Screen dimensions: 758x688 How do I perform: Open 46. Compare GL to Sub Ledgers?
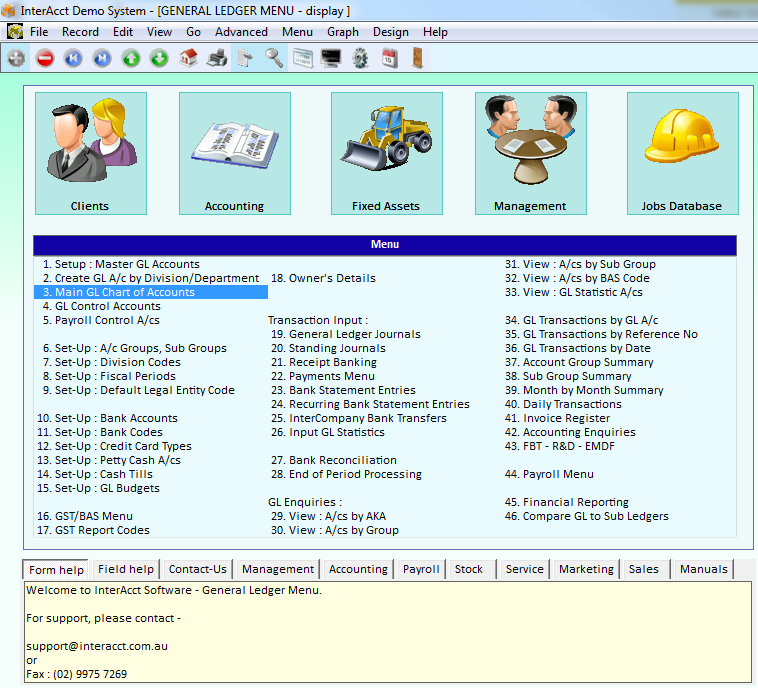point(586,516)
